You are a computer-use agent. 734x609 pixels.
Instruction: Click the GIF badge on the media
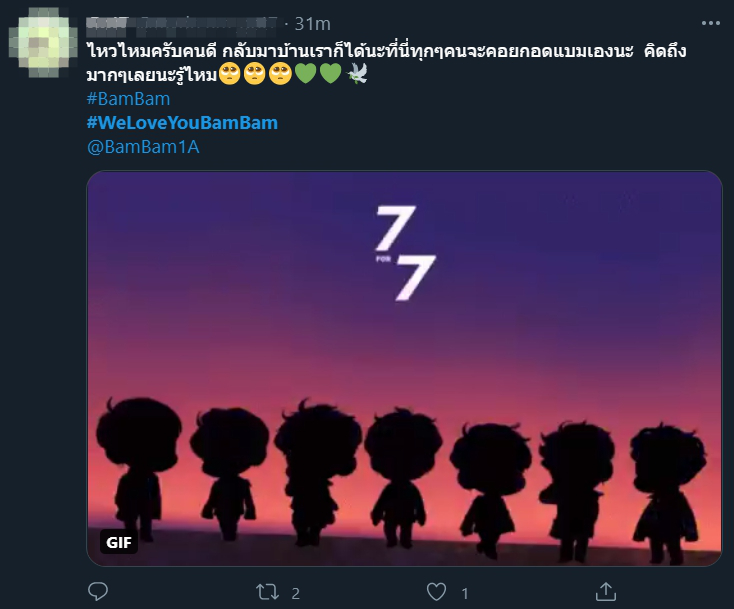pyautogui.click(x=118, y=545)
